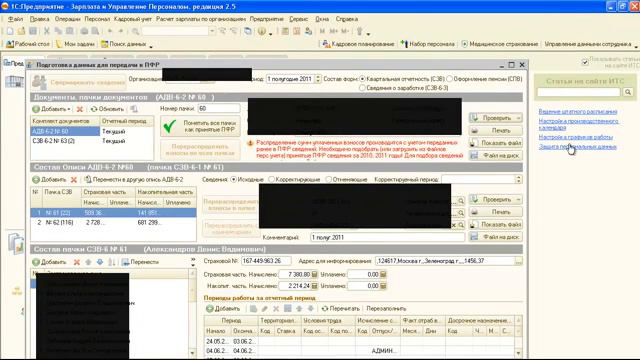Click upper Печать button
Image resolution: width=640 pixels, height=360 pixels.
(496, 131)
